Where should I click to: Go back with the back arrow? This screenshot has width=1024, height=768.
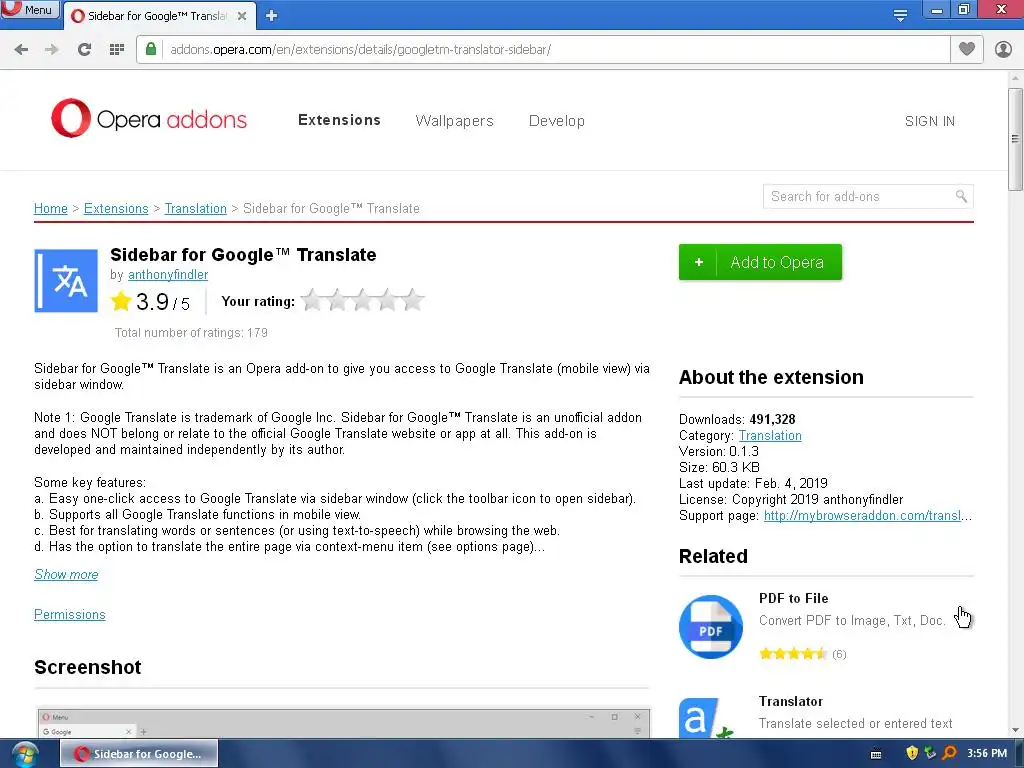[21, 50]
